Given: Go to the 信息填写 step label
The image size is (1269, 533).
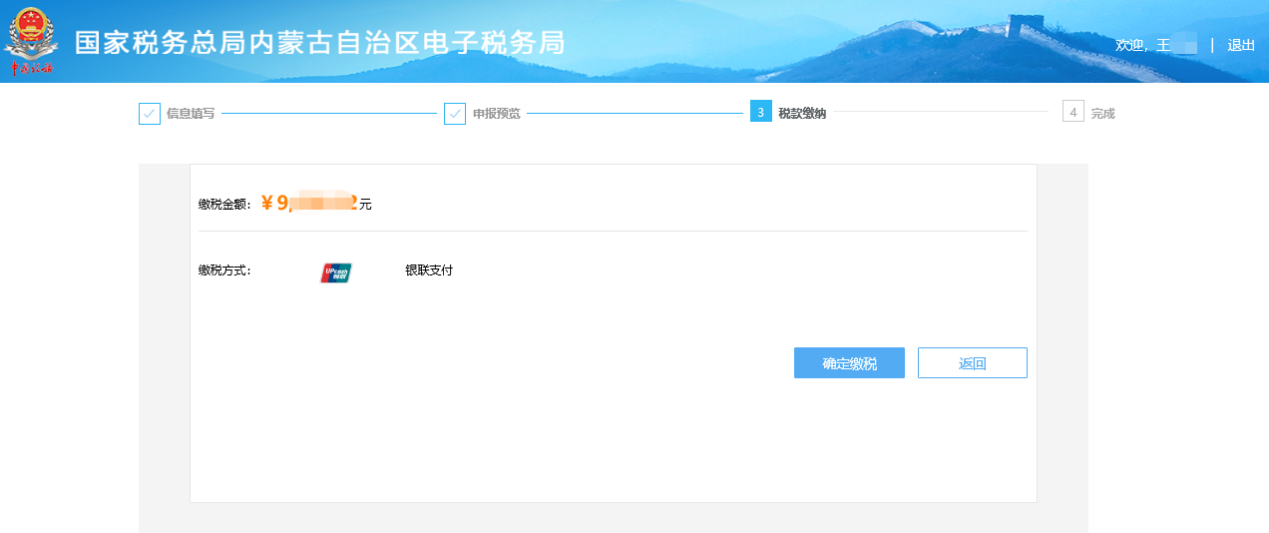Looking at the screenshot, I should coord(190,113).
